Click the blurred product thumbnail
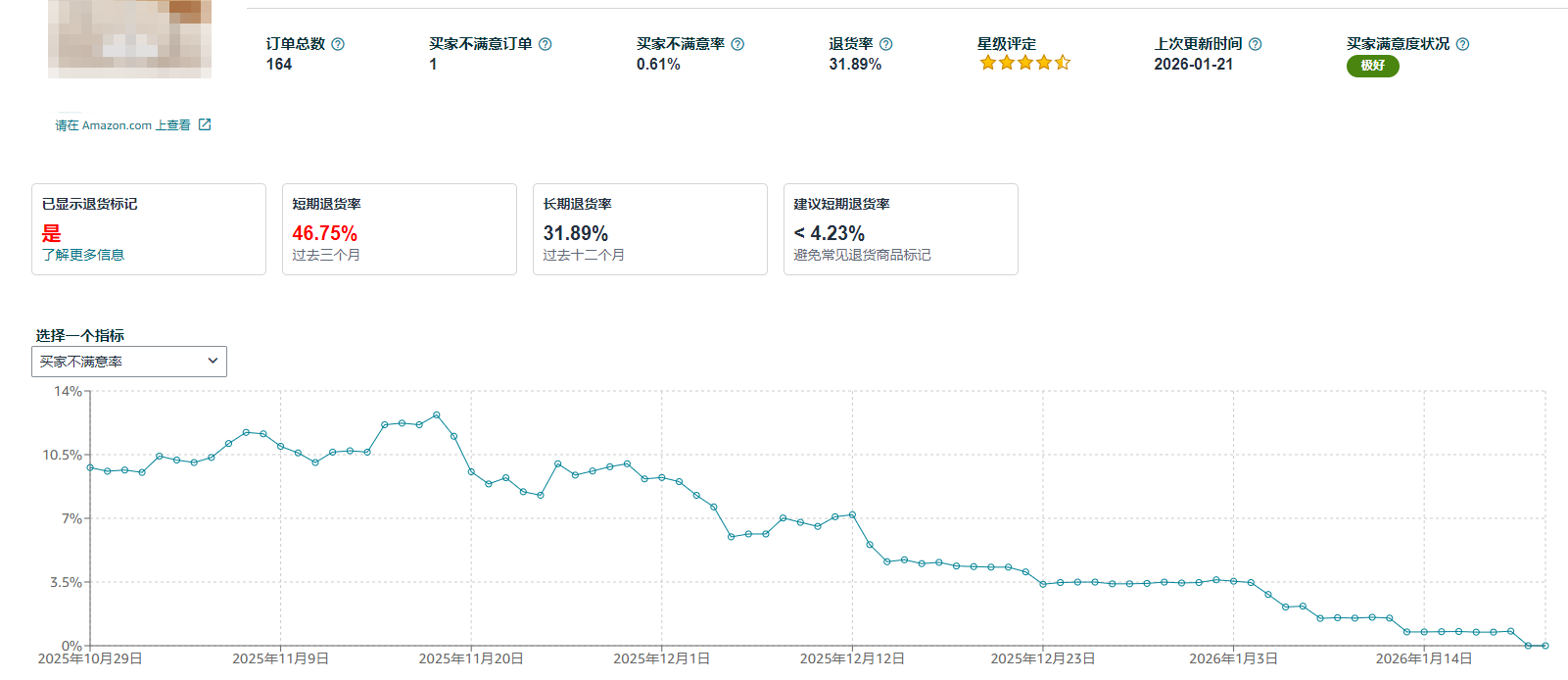The height and width of the screenshot is (680, 1568). click(129, 39)
